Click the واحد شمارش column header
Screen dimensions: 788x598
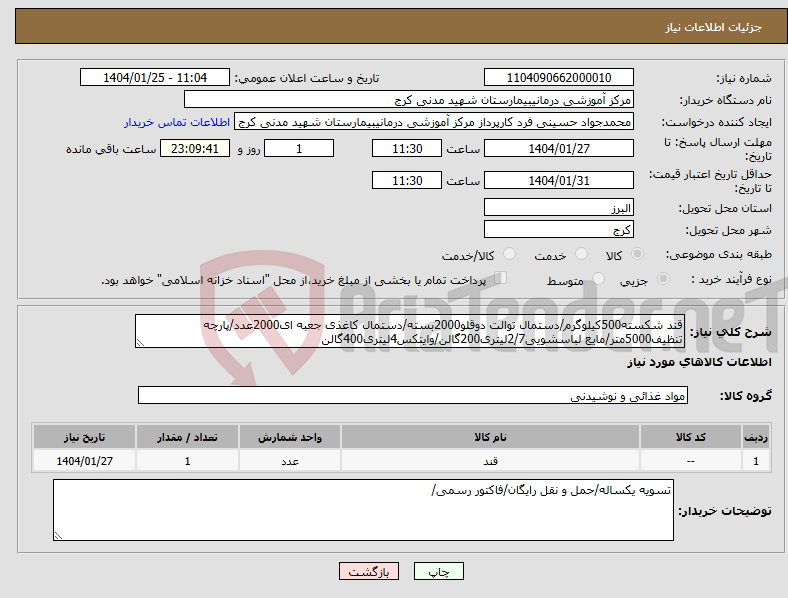click(290, 437)
